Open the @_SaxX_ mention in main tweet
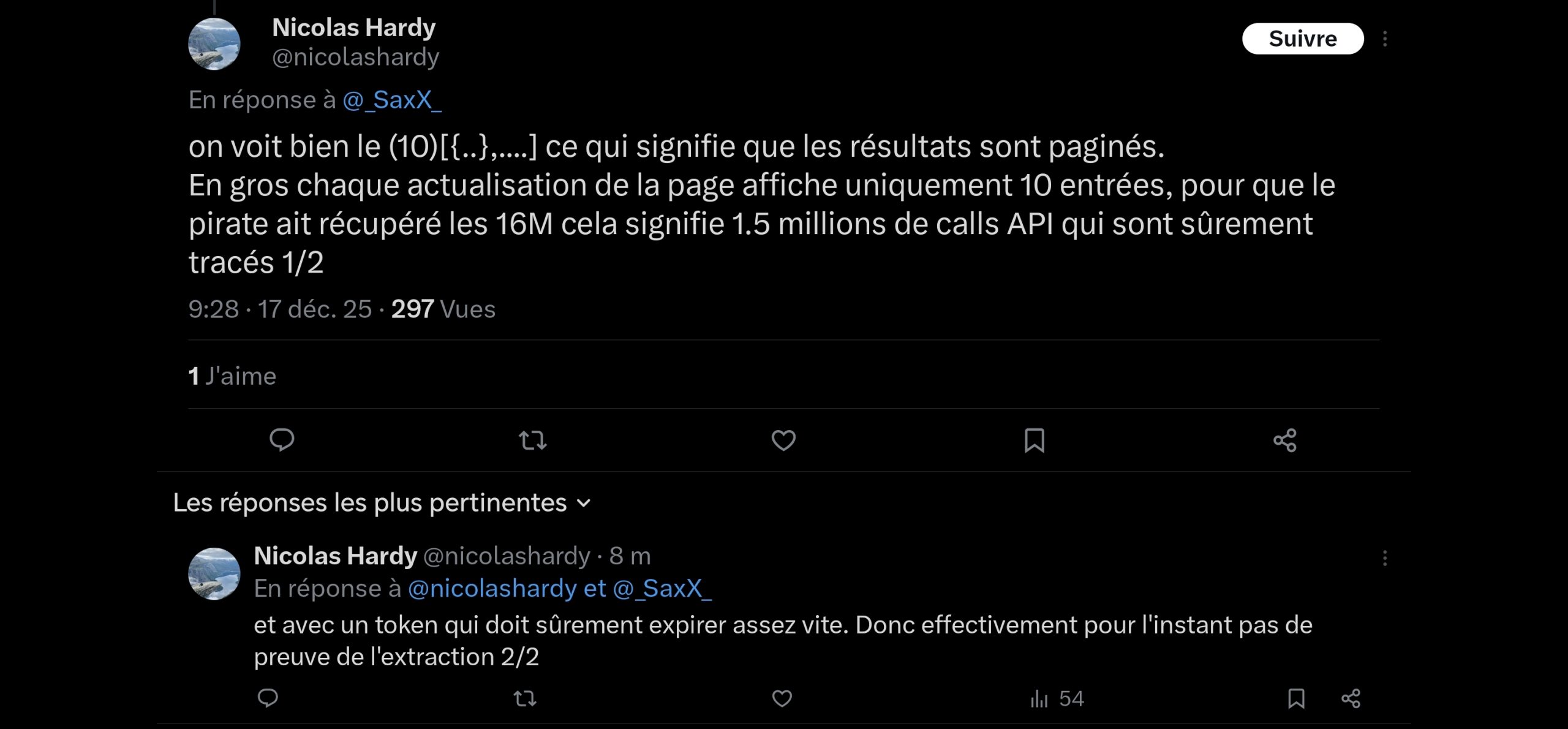 392,100
